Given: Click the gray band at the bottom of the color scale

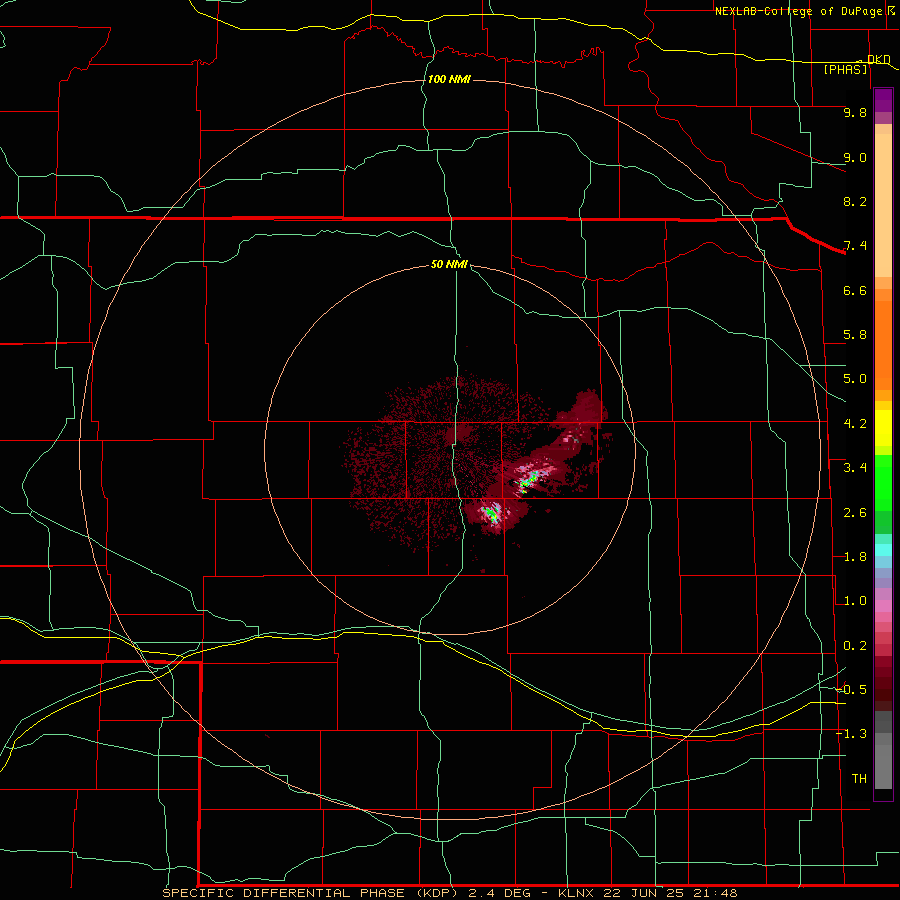Looking at the screenshot, I should 883,766.
